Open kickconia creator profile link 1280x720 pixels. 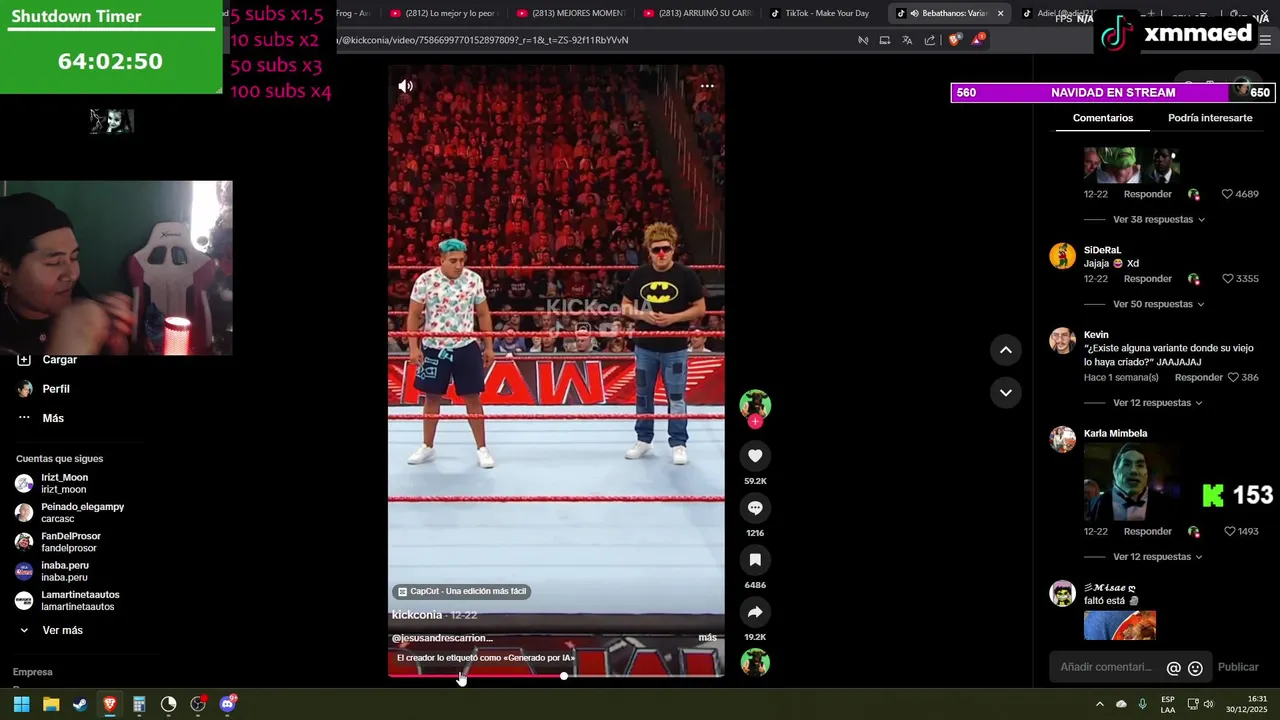click(x=417, y=615)
